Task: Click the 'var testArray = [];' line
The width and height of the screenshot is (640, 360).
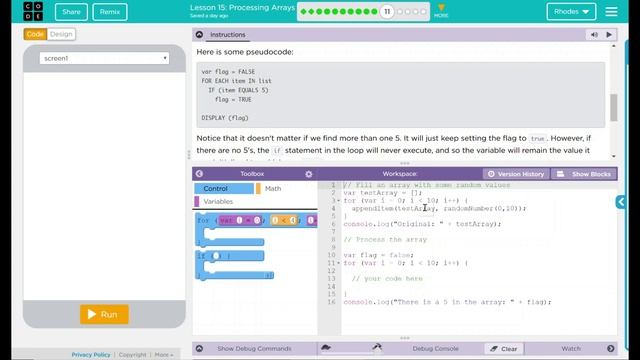Action: tap(382, 193)
